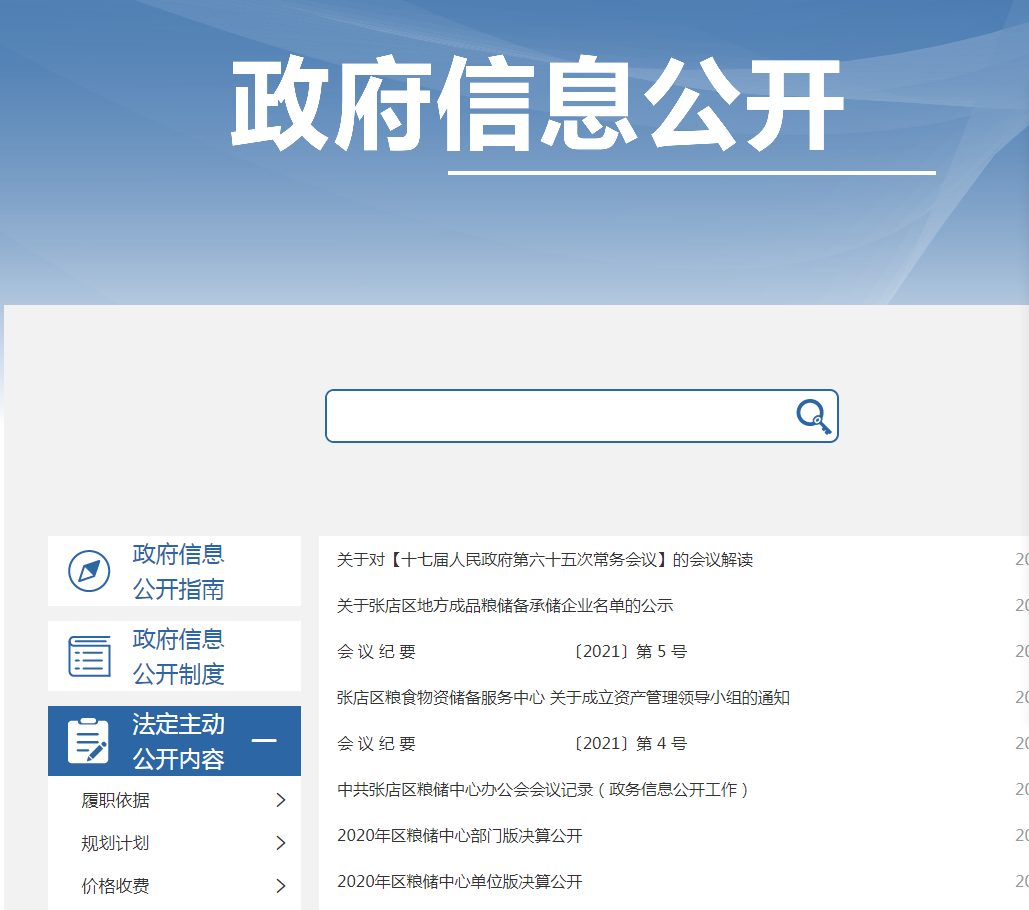The image size is (1029, 910).
Task: Collapse 法定主动公开内容 using the minus icon
Action: [x=264, y=741]
